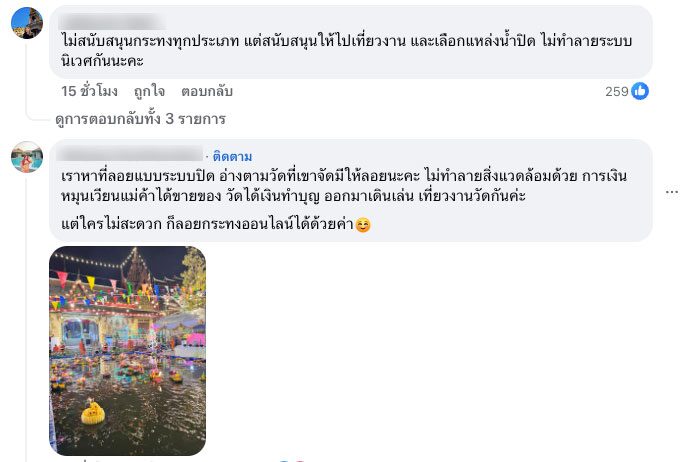Viewport: 680px width, 462px height.
Task: Toggle ติดตาม to follow the commenter
Action: (x=232, y=156)
